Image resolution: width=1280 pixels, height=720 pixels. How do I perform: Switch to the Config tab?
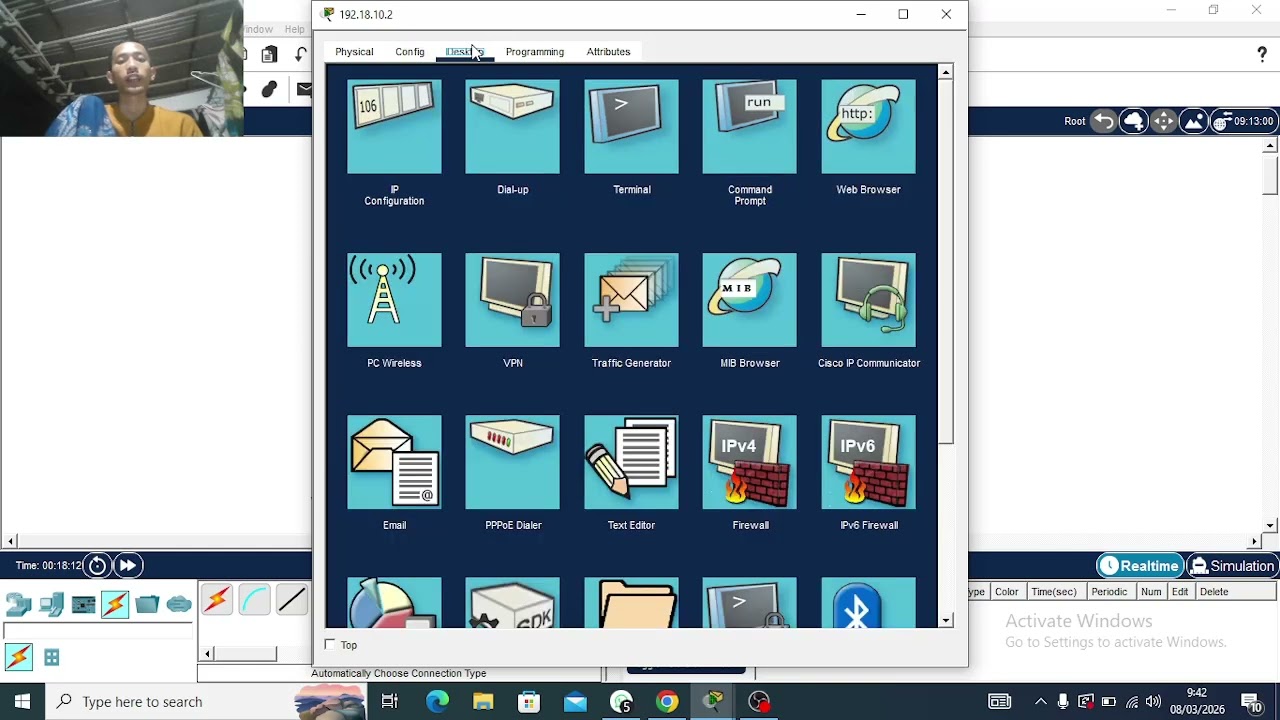coord(409,52)
